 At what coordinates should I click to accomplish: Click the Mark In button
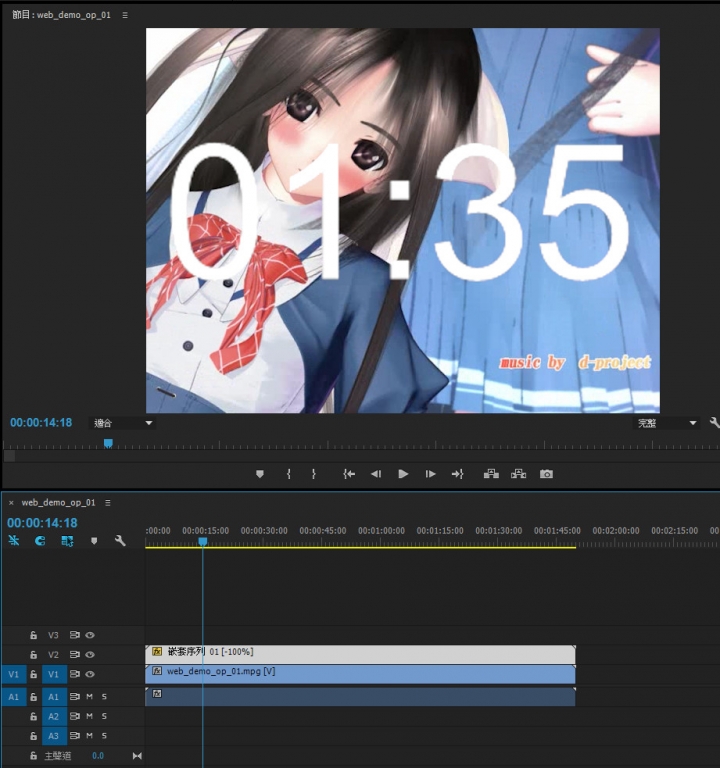pyautogui.click(x=289, y=474)
